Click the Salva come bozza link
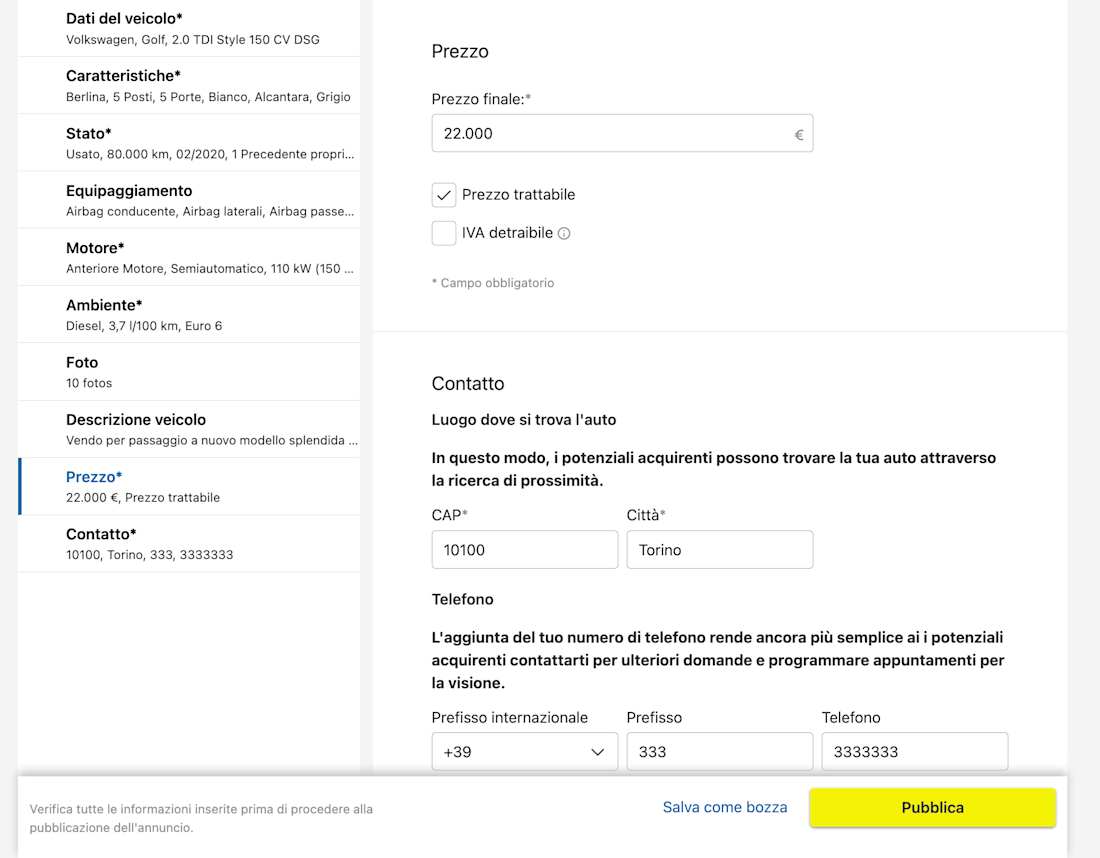The image size is (1100, 858). pyautogui.click(x=725, y=807)
